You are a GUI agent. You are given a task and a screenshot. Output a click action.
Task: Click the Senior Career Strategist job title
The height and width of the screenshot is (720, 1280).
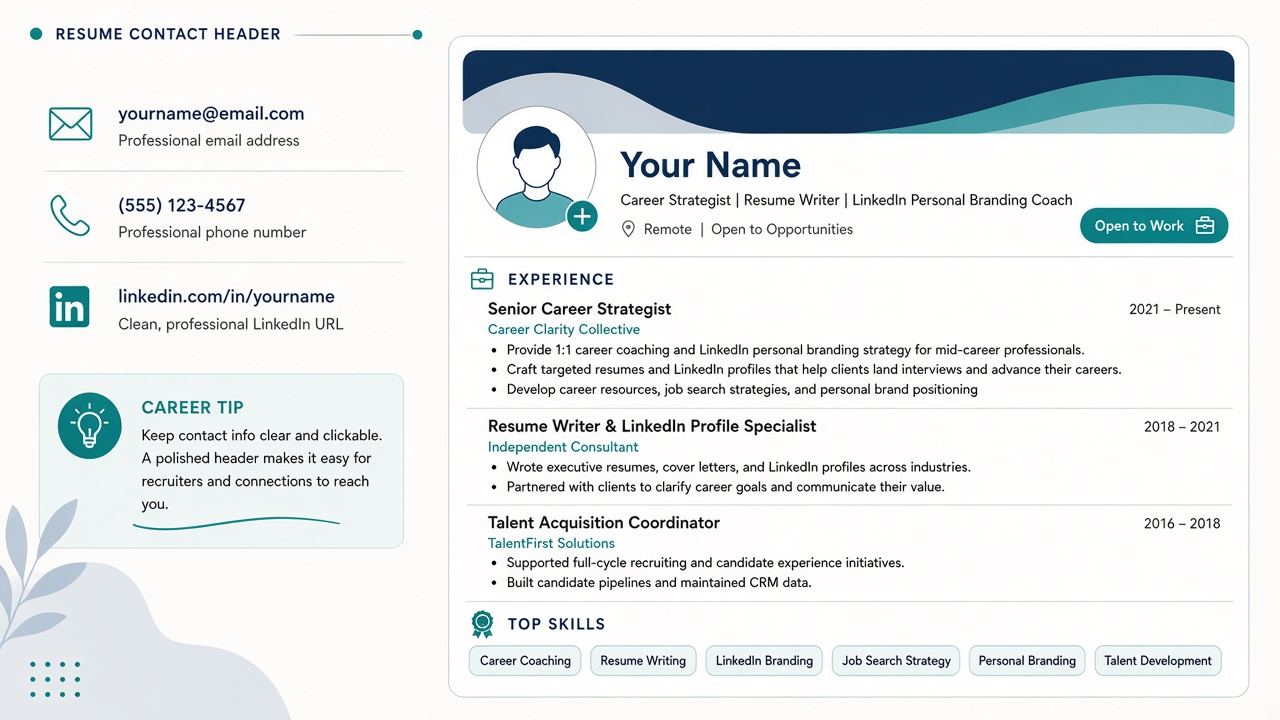[579, 309]
